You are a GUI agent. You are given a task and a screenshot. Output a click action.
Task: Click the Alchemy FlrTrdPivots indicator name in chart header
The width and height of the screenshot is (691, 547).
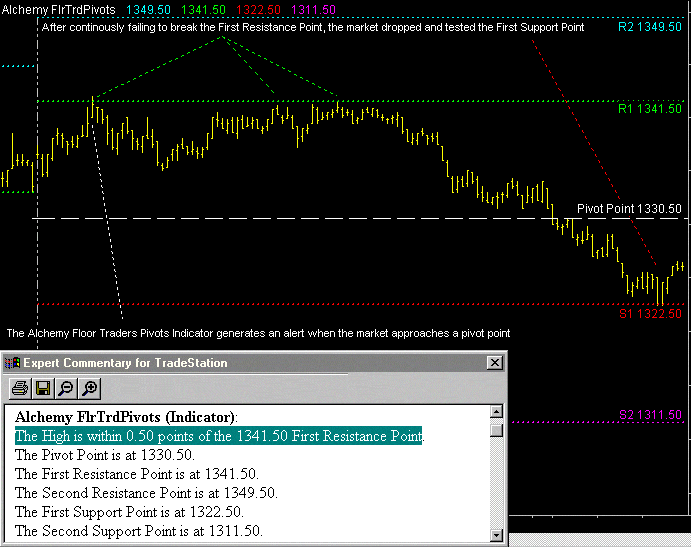point(58,10)
